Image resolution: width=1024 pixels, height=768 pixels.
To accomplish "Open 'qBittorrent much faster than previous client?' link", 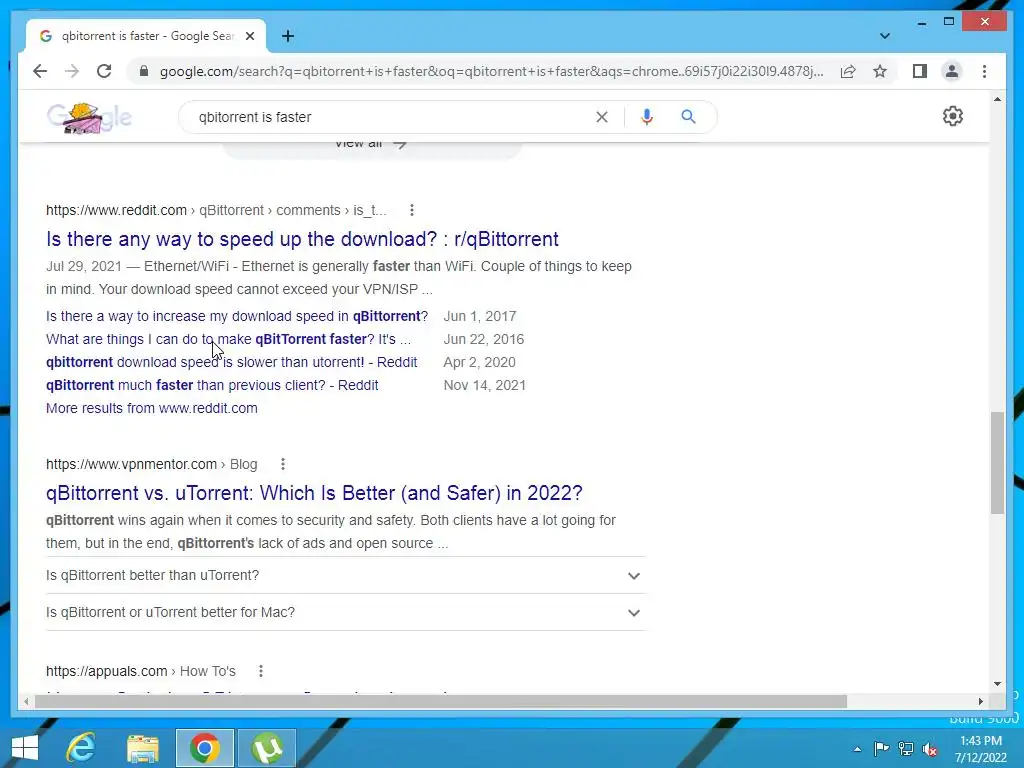I will (x=212, y=385).
